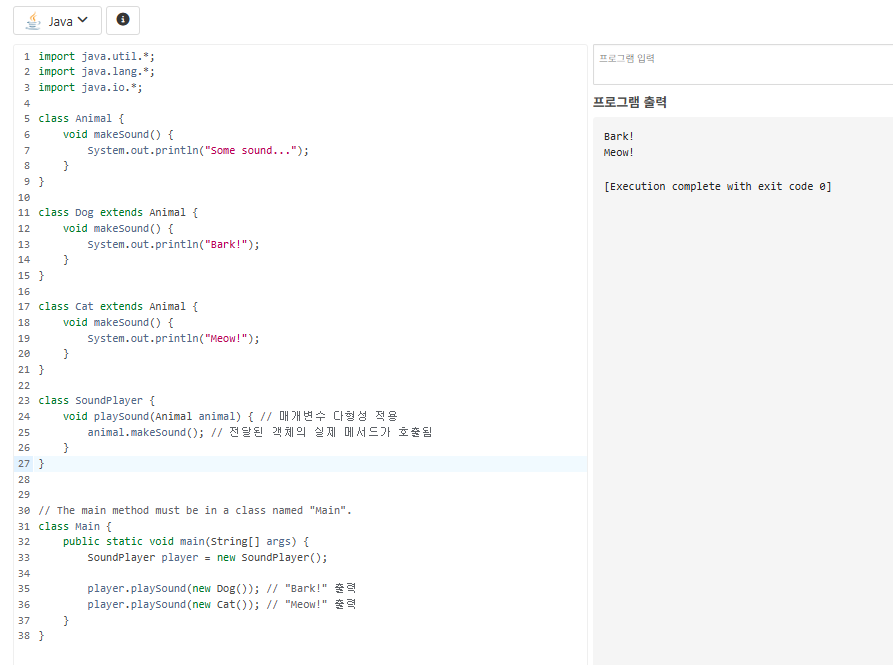Click the 'class Main {' line
Viewport: 893px width, 665px height.
click(x=75, y=526)
